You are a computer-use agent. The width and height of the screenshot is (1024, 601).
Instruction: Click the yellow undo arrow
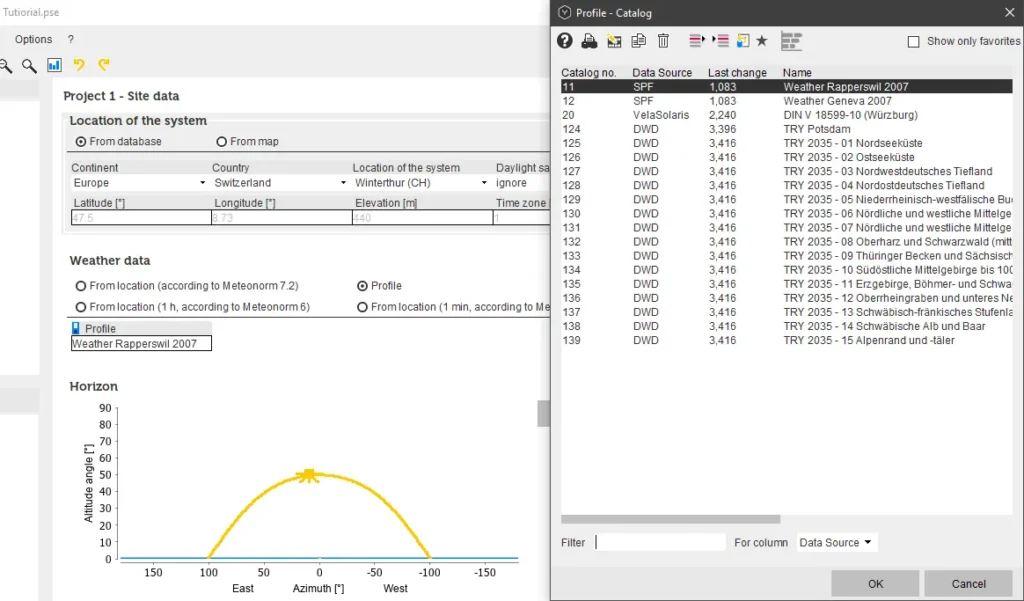(x=80, y=66)
